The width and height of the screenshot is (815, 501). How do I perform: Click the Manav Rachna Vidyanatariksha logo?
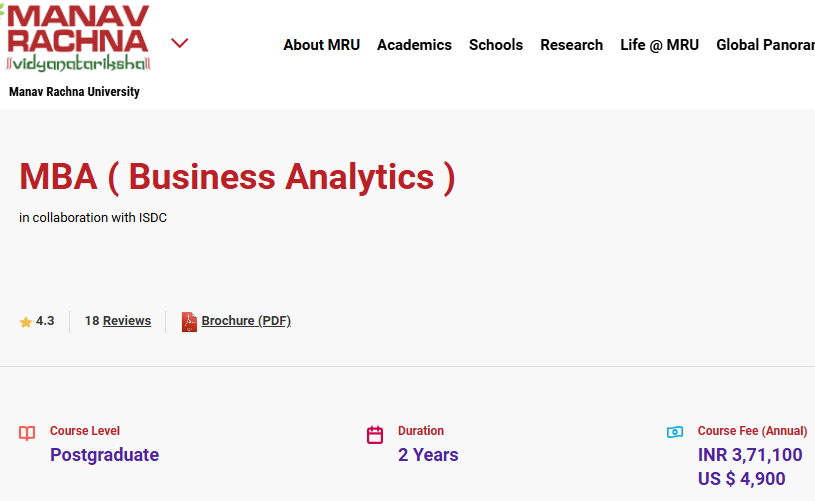coord(77,38)
